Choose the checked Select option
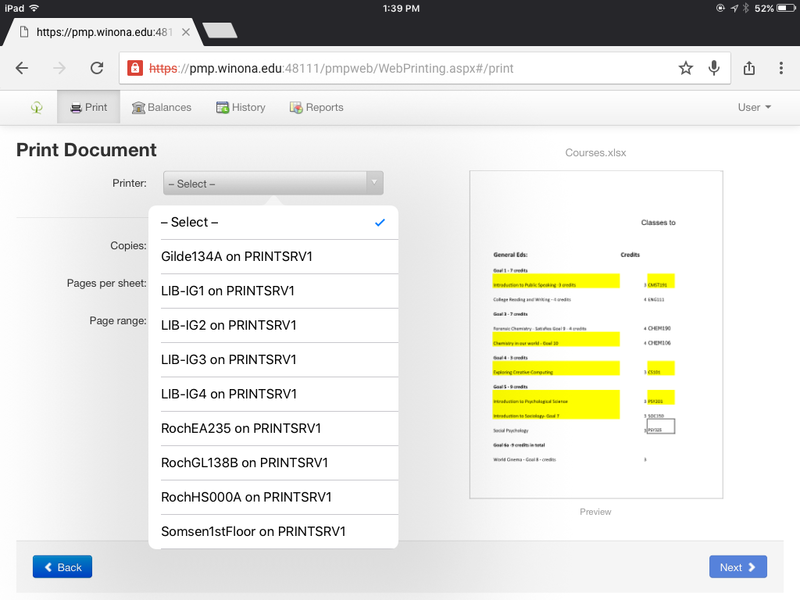 pos(272,223)
